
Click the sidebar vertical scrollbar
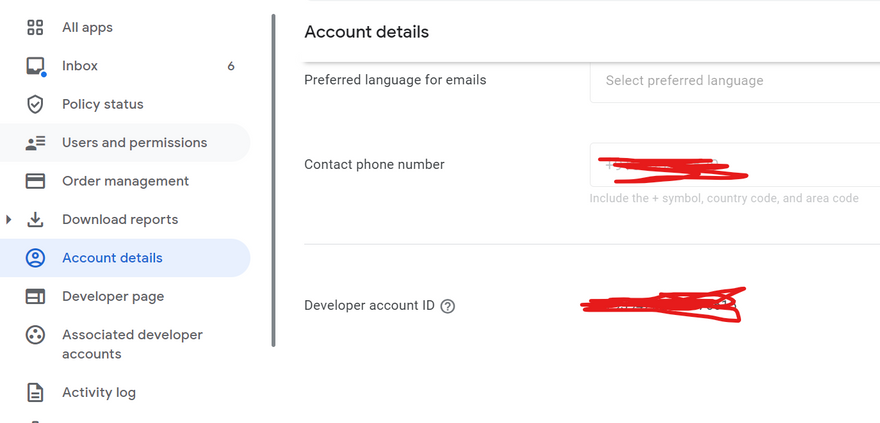(x=273, y=180)
